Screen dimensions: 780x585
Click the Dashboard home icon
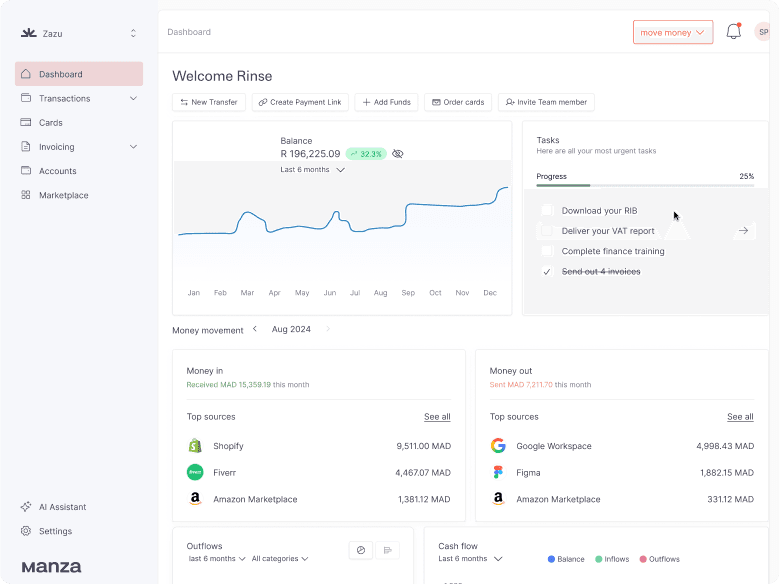point(26,74)
